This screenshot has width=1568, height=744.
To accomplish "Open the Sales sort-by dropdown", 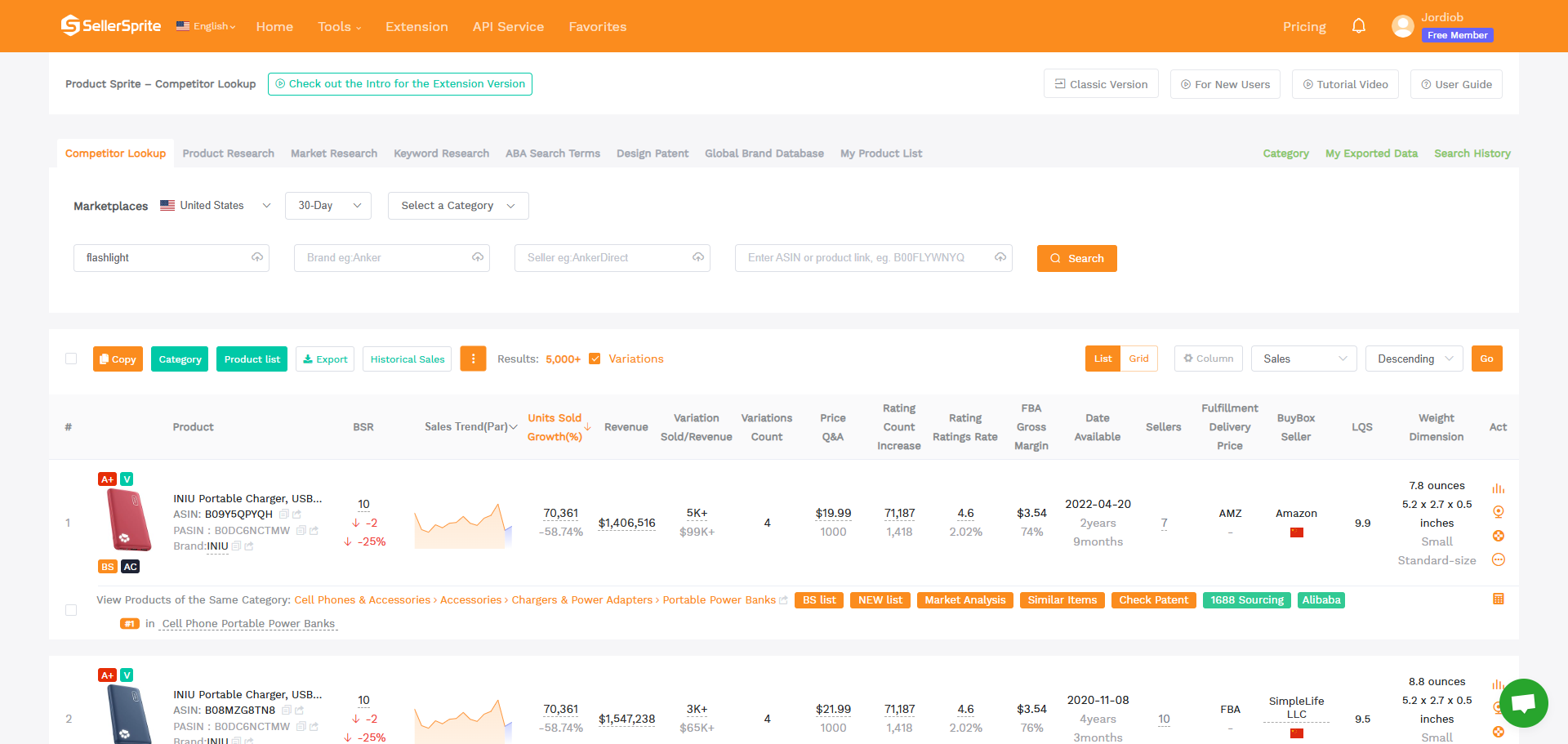I will [x=1304, y=359].
